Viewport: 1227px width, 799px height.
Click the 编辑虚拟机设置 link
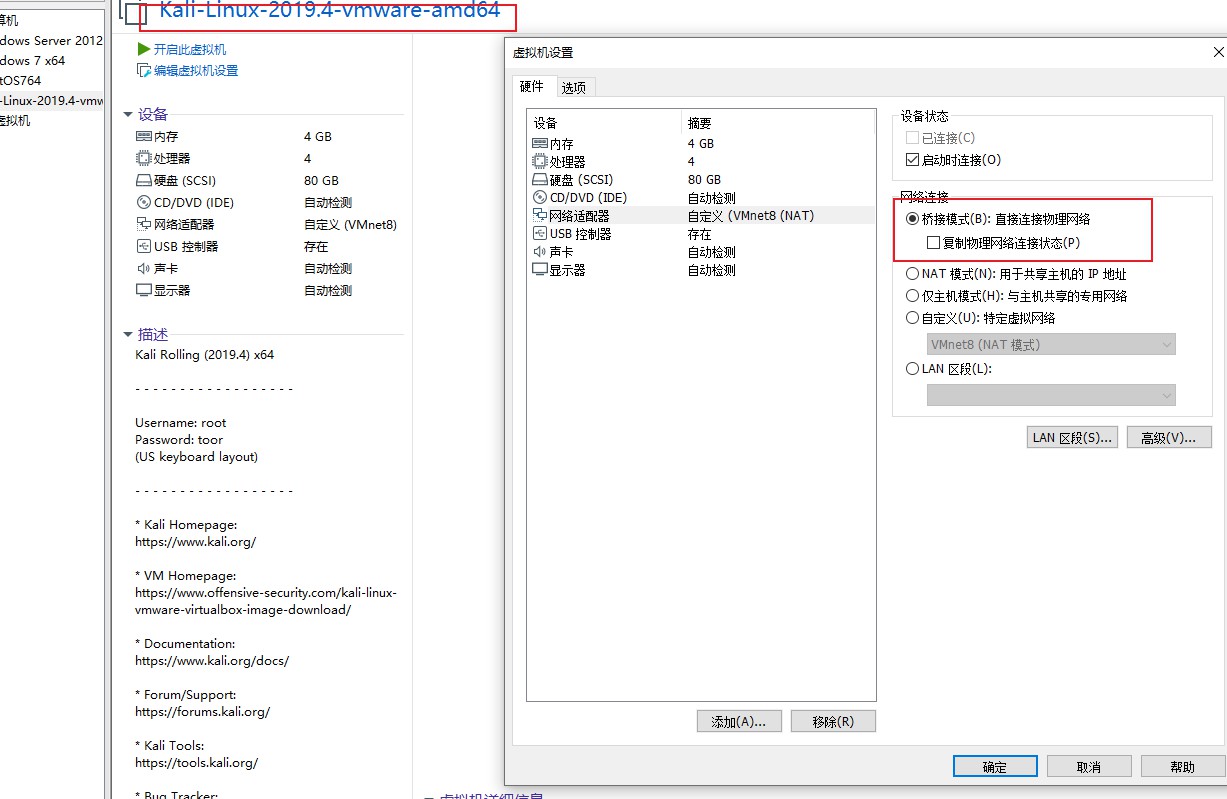196,71
